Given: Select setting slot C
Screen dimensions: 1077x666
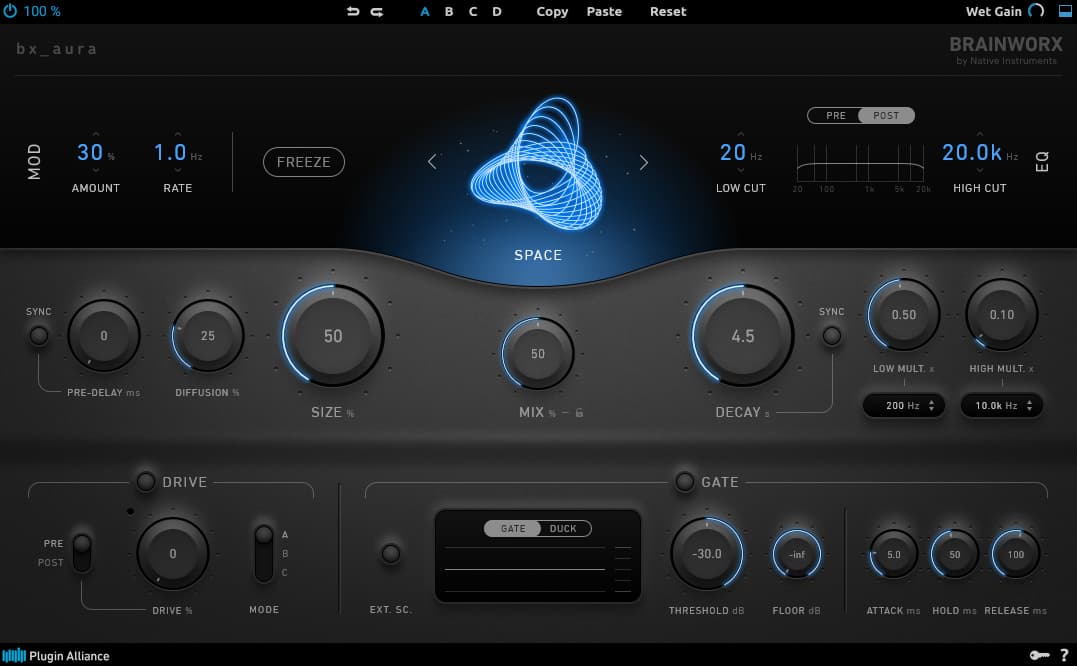Looking at the screenshot, I should pos(473,12).
